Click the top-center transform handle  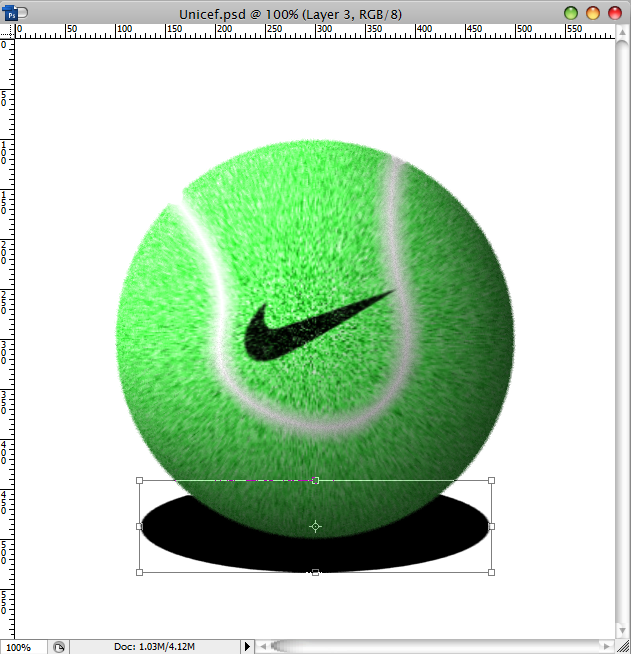(315, 480)
